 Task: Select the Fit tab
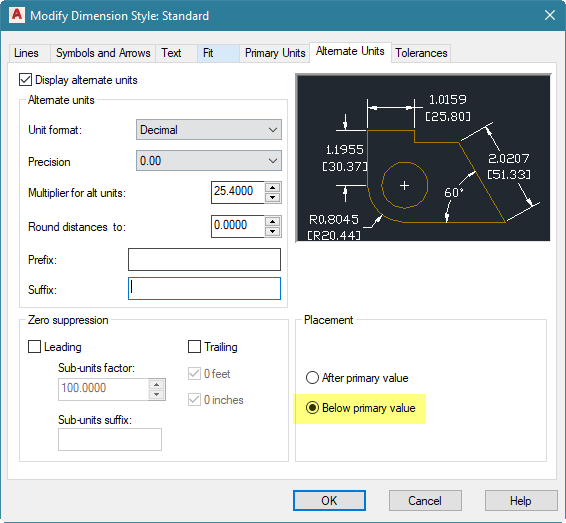click(218, 53)
